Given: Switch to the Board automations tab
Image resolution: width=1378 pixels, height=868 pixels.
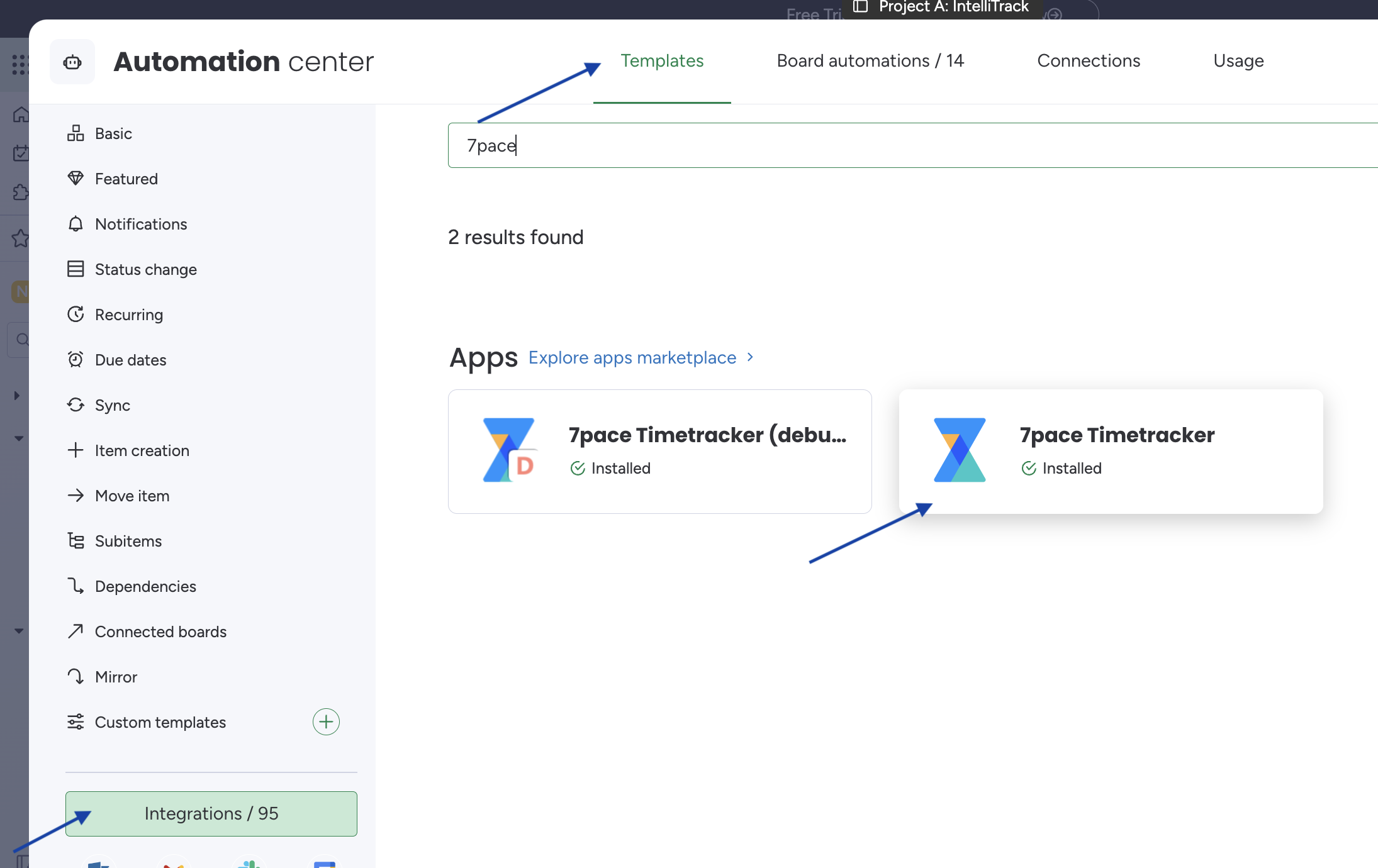Looking at the screenshot, I should tap(870, 59).
